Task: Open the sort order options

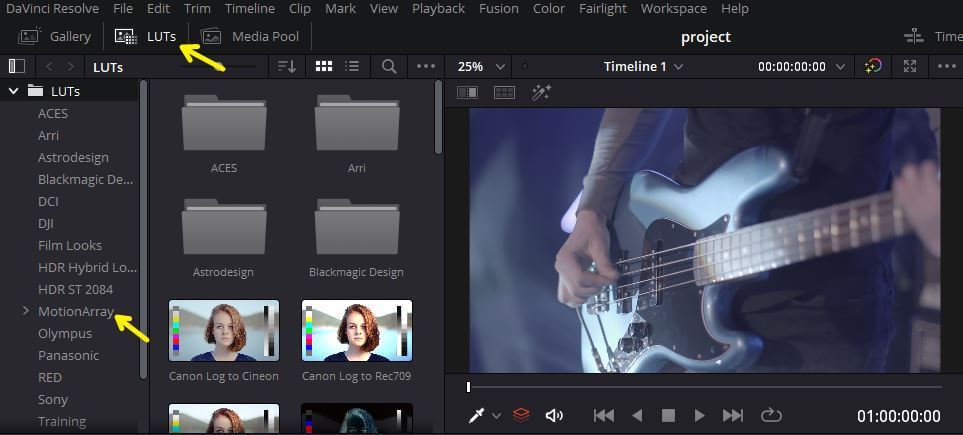Action: (287, 67)
